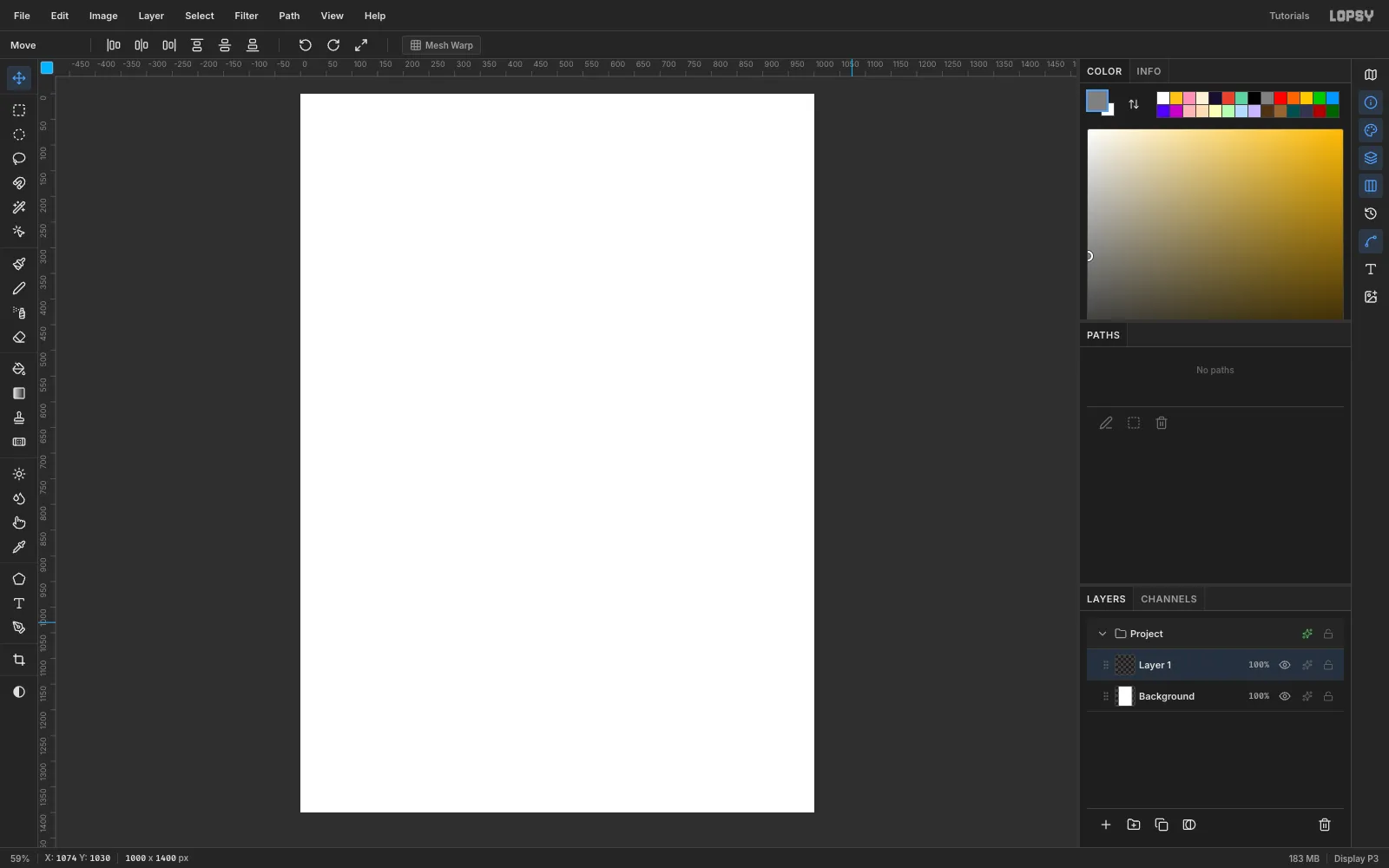The height and width of the screenshot is (868, 1389).
Task: Select the Blur droplet tool
Action: coord(18,498)
